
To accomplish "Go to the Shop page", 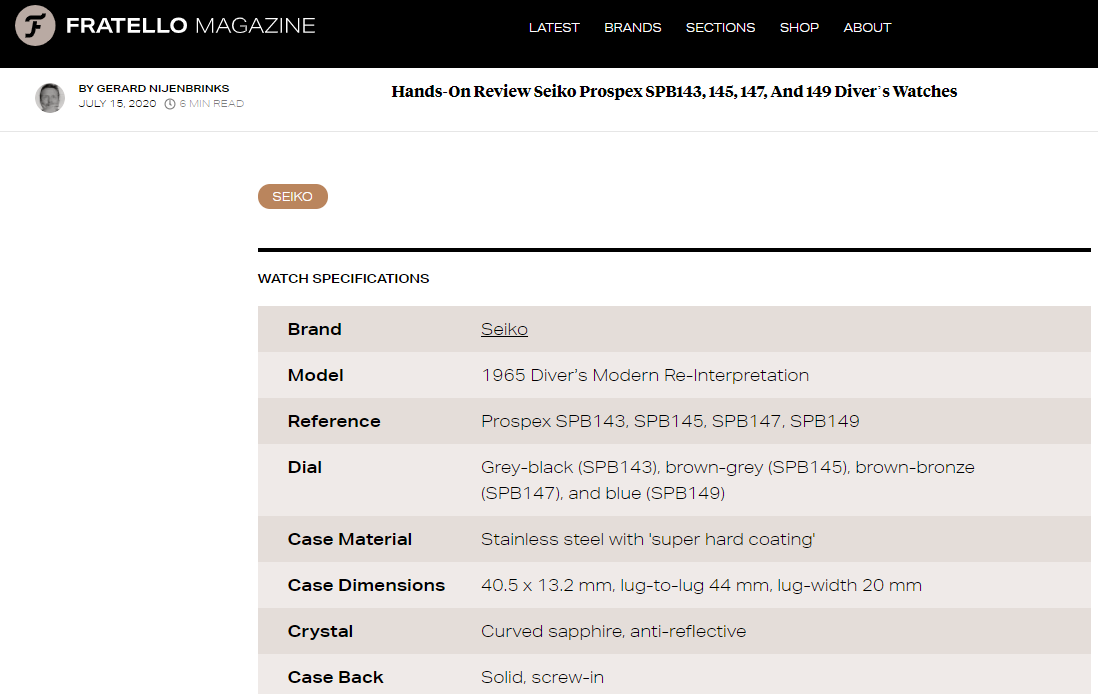I will coord(799,28).
